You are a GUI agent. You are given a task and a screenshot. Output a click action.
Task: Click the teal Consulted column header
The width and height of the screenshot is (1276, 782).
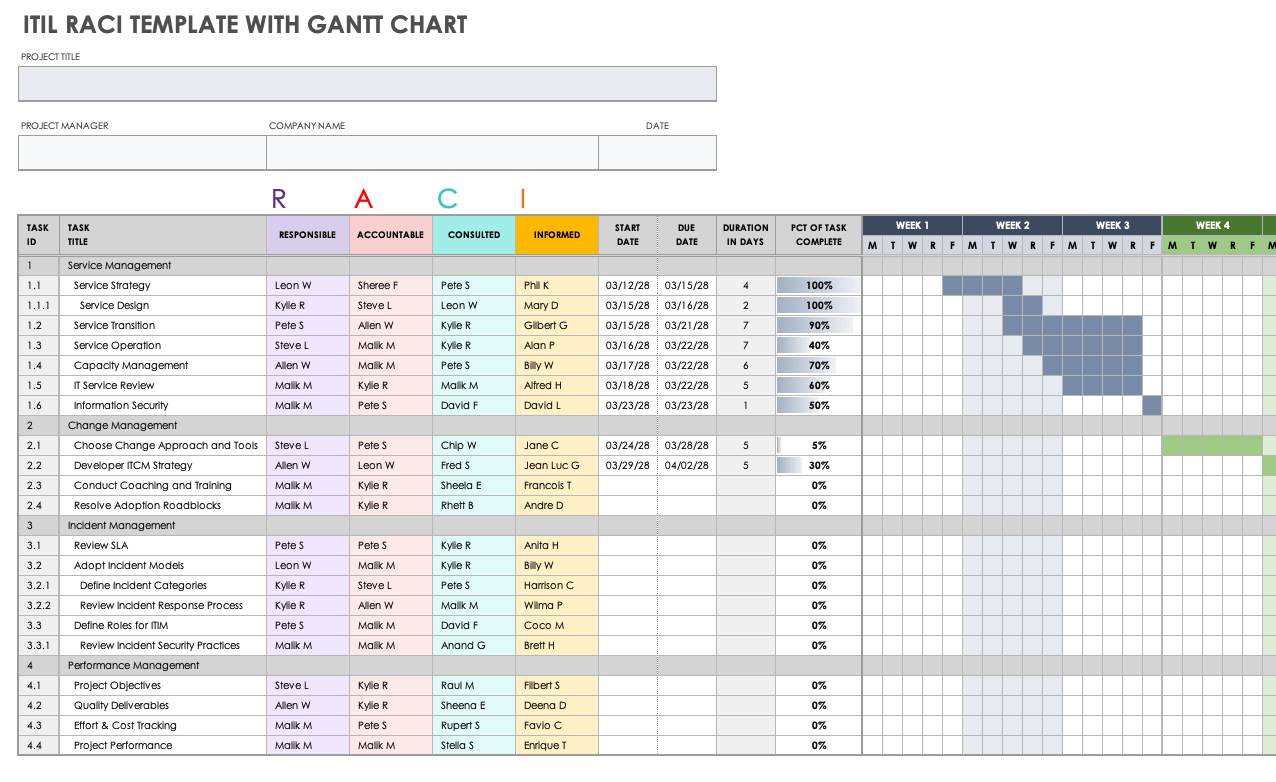tap(474, 235)
